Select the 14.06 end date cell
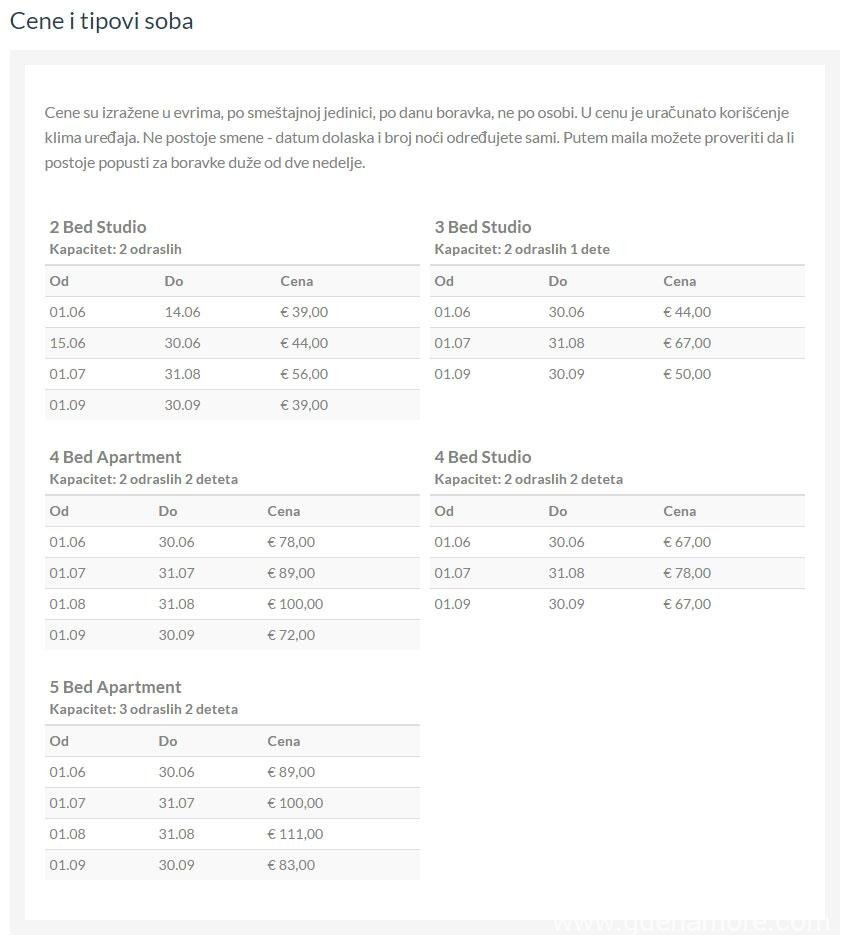Screen dimensions: 848x946 coord(182,312)
